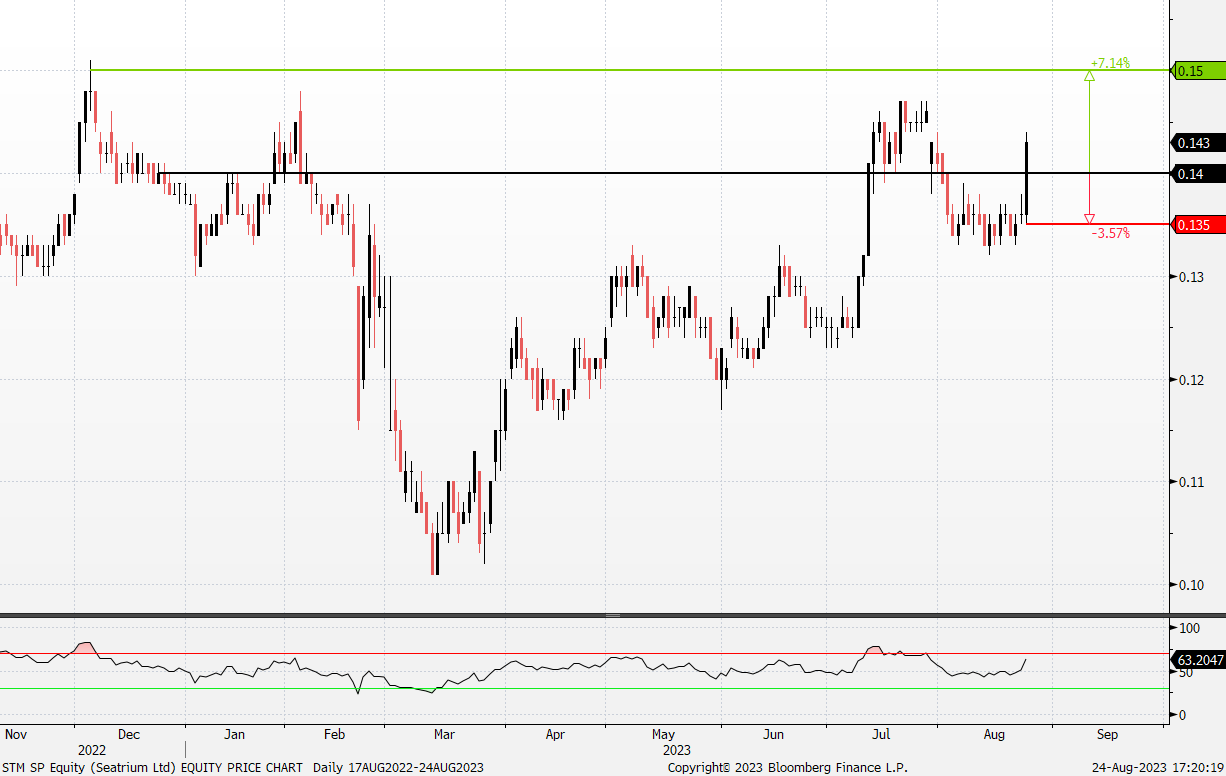Click the +7.14% upside annotation
1226x776 pixels.
(1110, 63)
